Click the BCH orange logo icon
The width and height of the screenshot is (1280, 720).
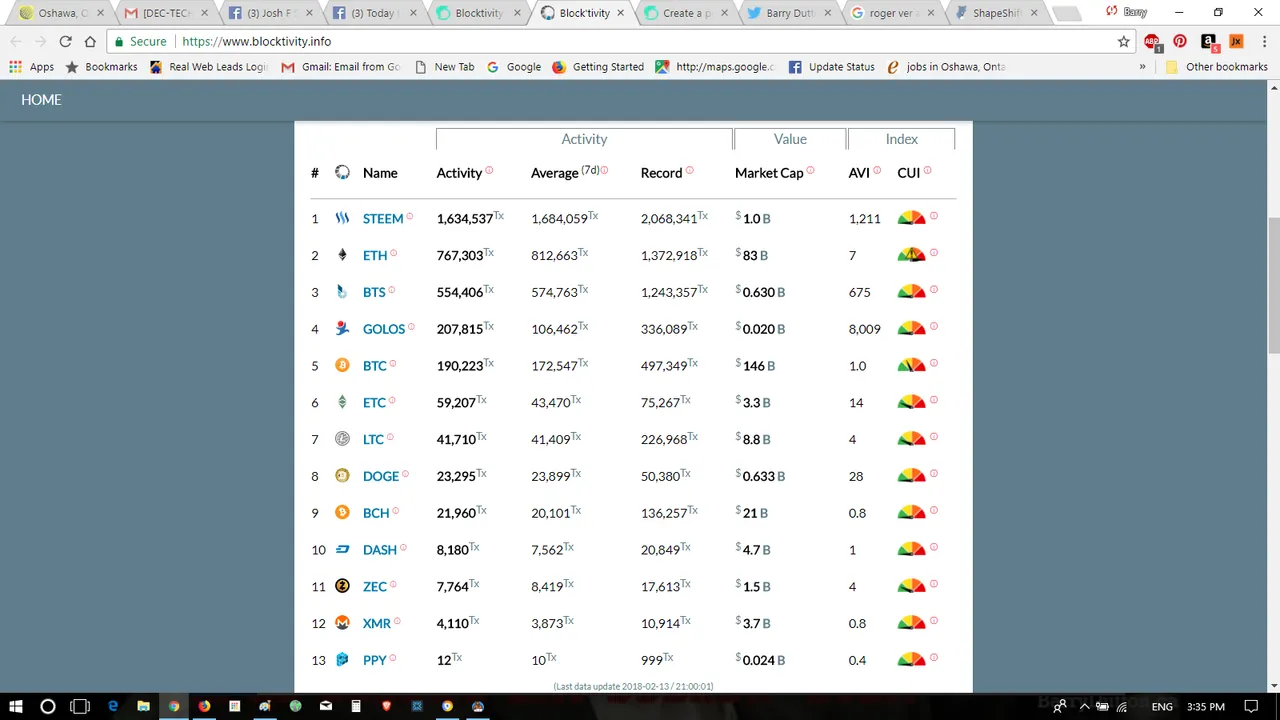click(342, 512)
